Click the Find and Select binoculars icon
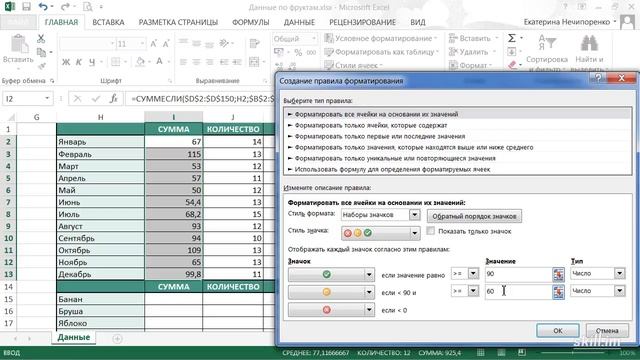The width and height of the screenshot is (640, 360). coord(589,43)
